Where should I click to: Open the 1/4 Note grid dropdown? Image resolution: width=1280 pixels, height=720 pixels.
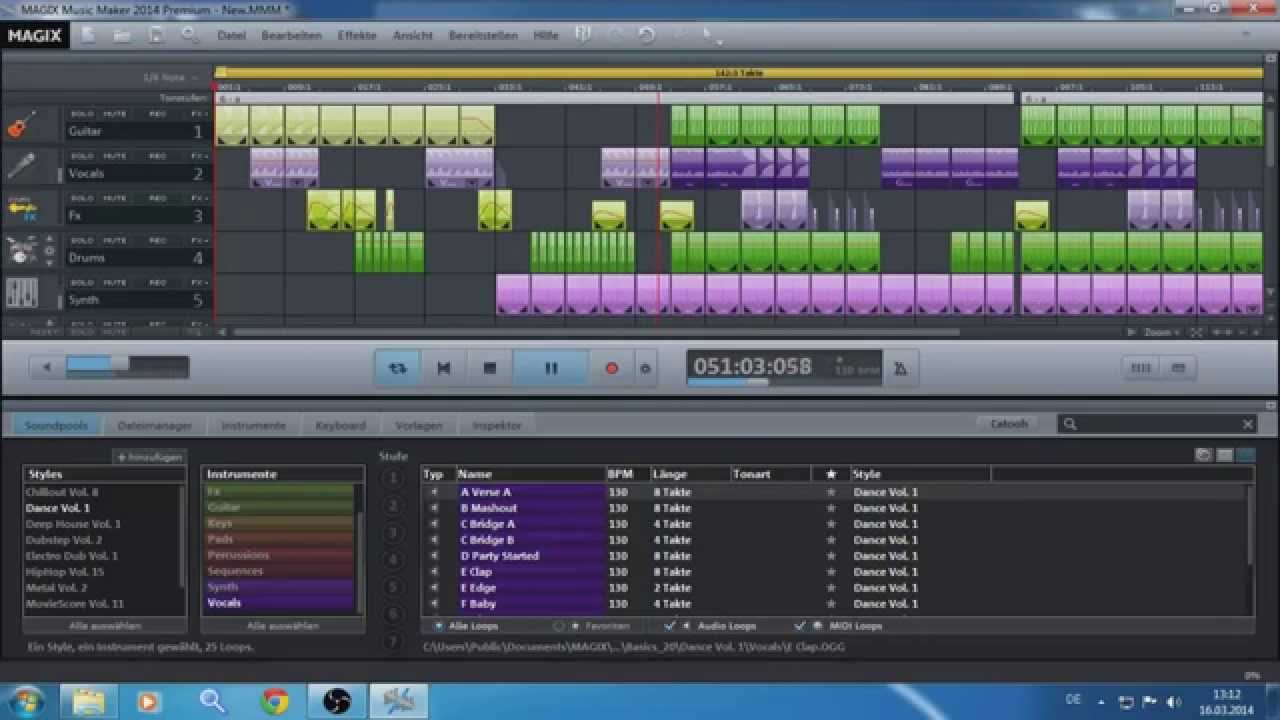170,77
